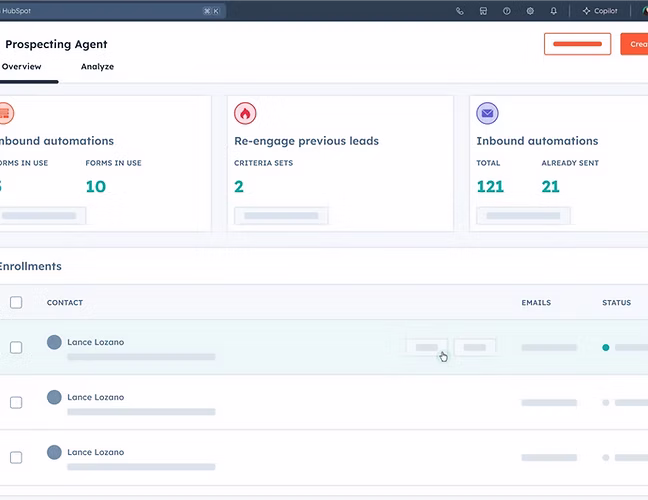Click placeholder button under Re-engage previous leads
This screenshot has width=648, height=500.
[281, 216]
